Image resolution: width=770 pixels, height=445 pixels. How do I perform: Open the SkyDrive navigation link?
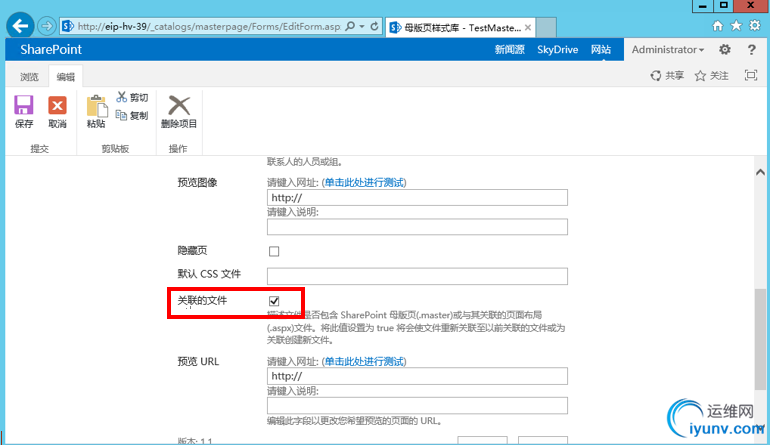557,50
